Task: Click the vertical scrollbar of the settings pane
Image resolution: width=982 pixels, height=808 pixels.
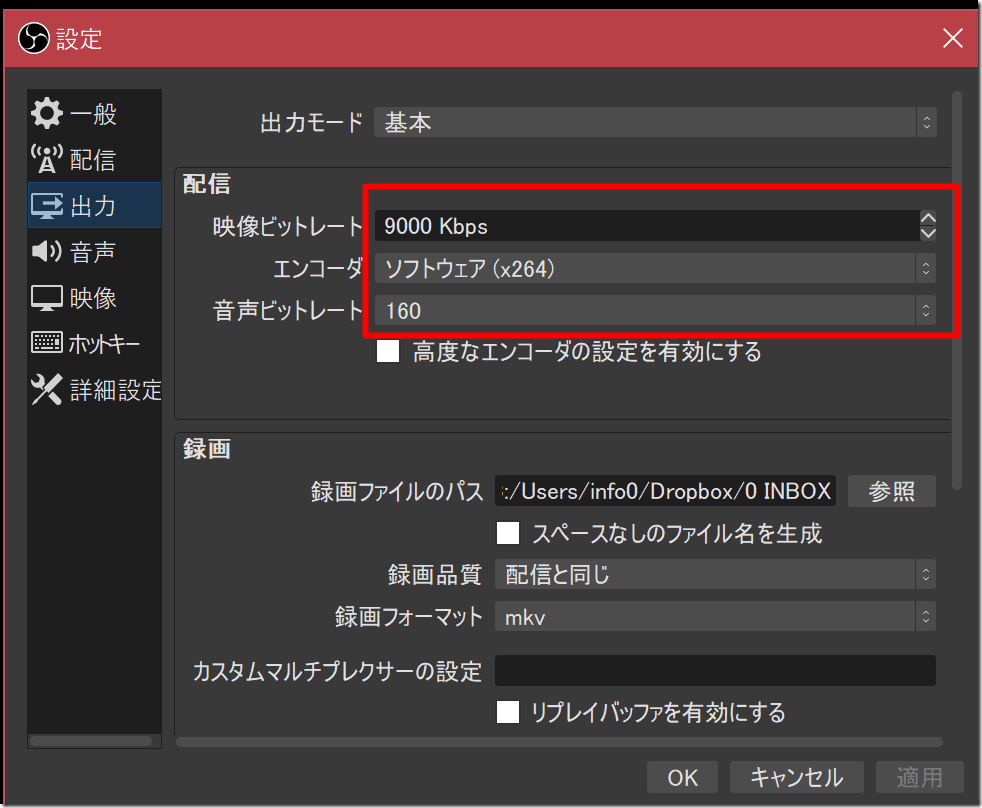Action: pos(956,290)
